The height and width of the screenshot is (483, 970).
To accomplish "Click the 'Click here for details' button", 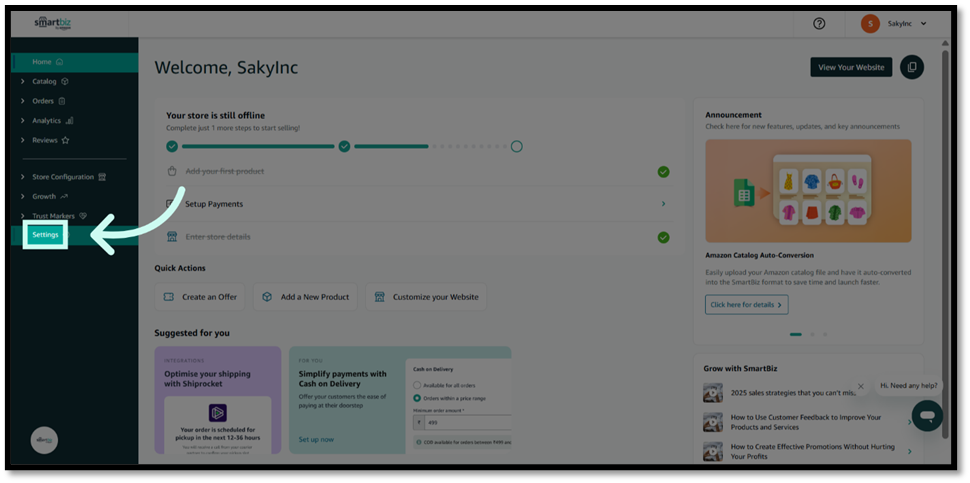I will [746, 304].
